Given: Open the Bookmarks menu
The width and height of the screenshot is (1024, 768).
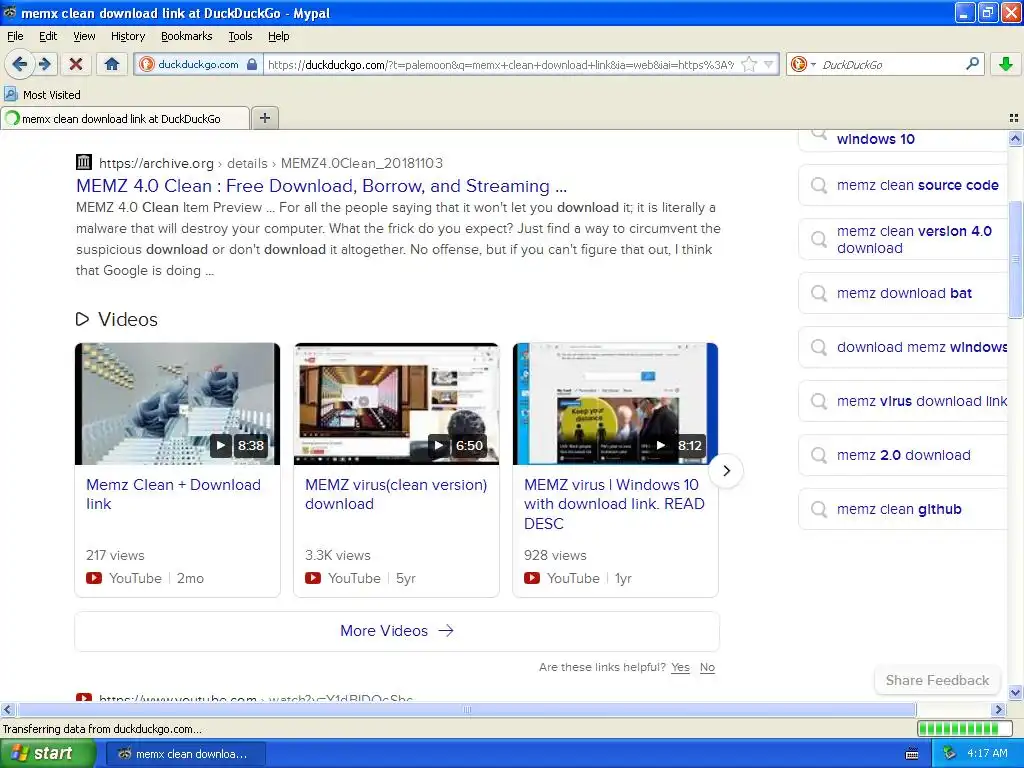Looking at the screenshot, I should [x=187, y=36].
